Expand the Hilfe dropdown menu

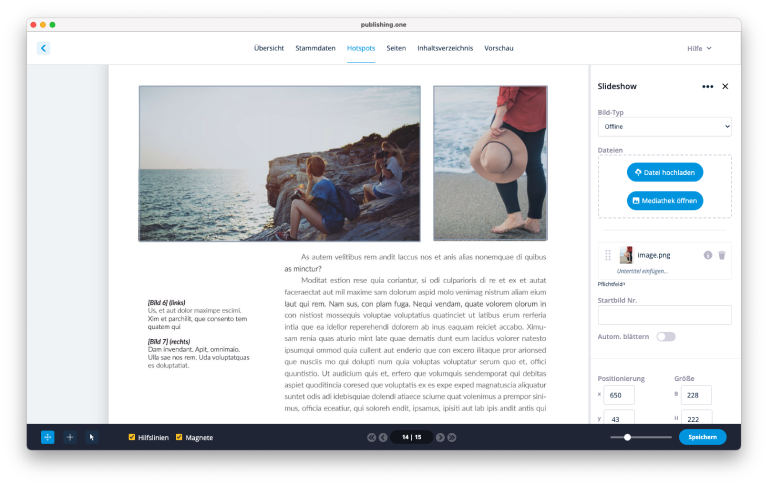[x=699, y=49]
